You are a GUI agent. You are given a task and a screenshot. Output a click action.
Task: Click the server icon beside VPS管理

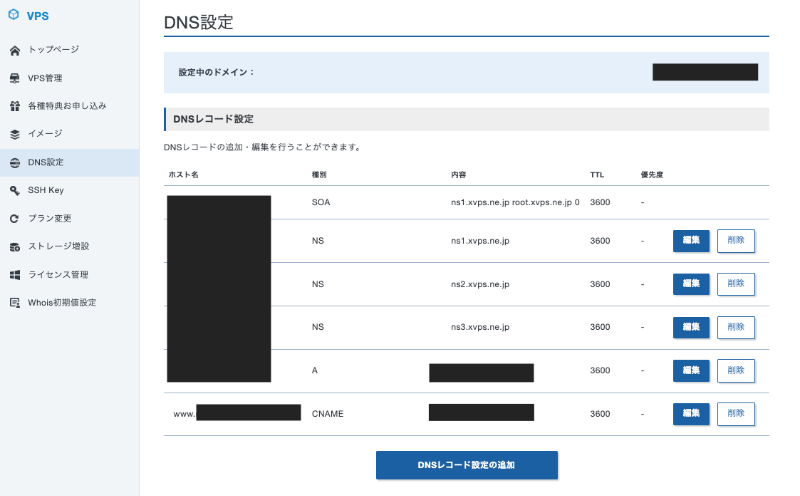[x=14, y=78]
